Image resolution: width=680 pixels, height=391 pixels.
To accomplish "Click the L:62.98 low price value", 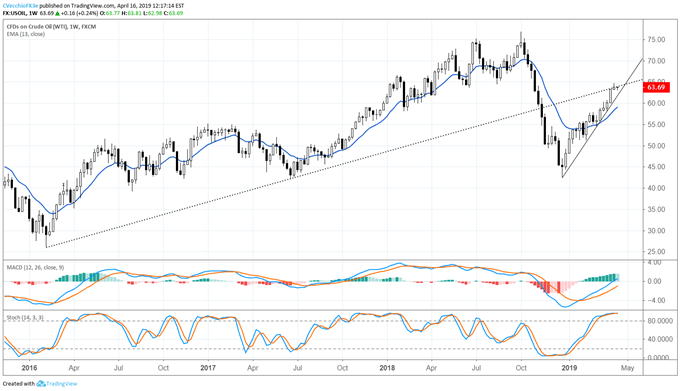I will [x=152, y=13].
